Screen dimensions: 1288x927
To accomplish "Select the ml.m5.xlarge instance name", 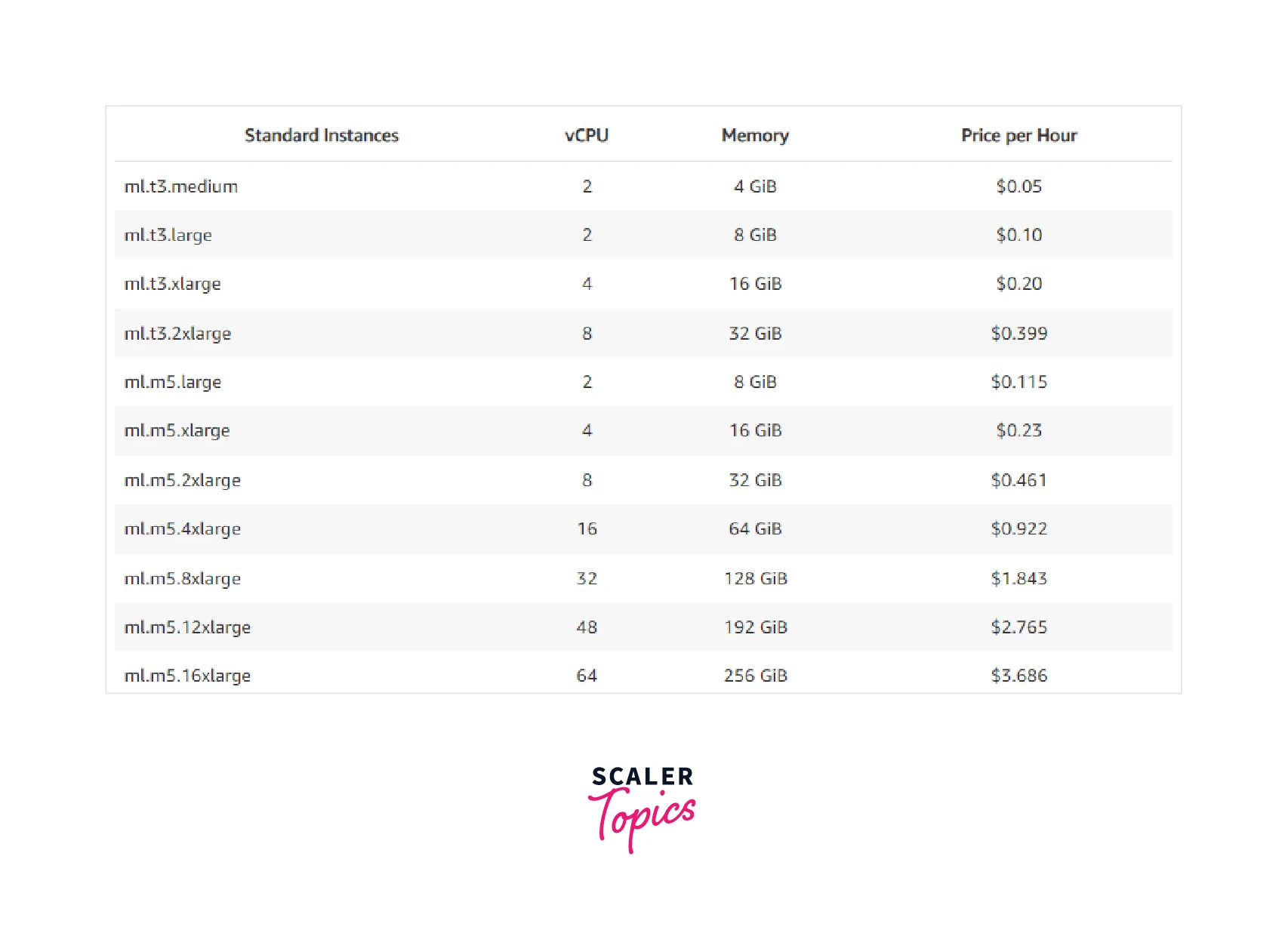I will point(177,430).
